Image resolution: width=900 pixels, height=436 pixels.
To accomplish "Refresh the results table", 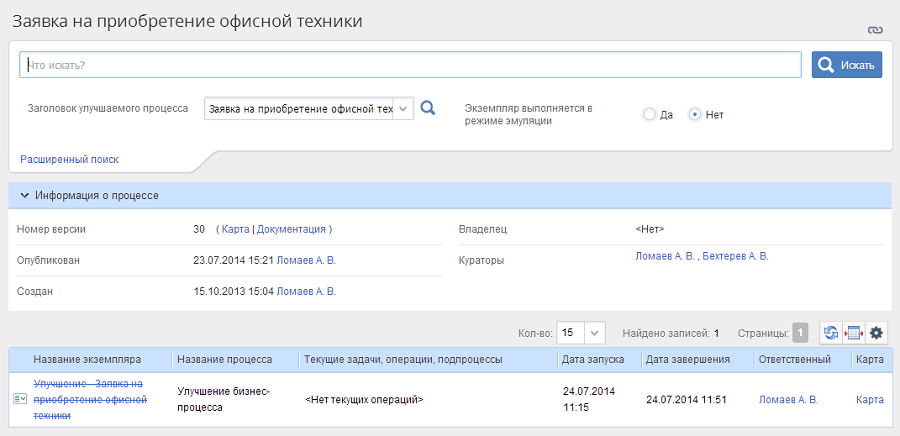I will tap(831, 333).
